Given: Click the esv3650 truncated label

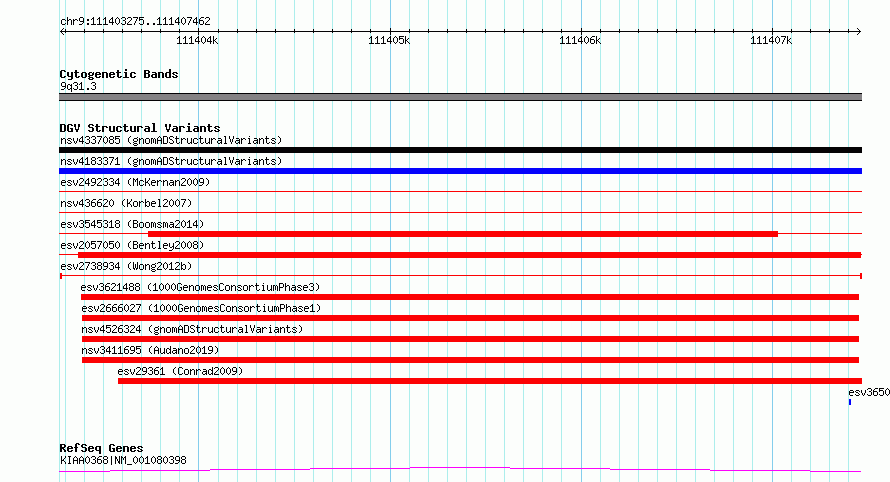Looking at the screenshot, I should 869,392.
